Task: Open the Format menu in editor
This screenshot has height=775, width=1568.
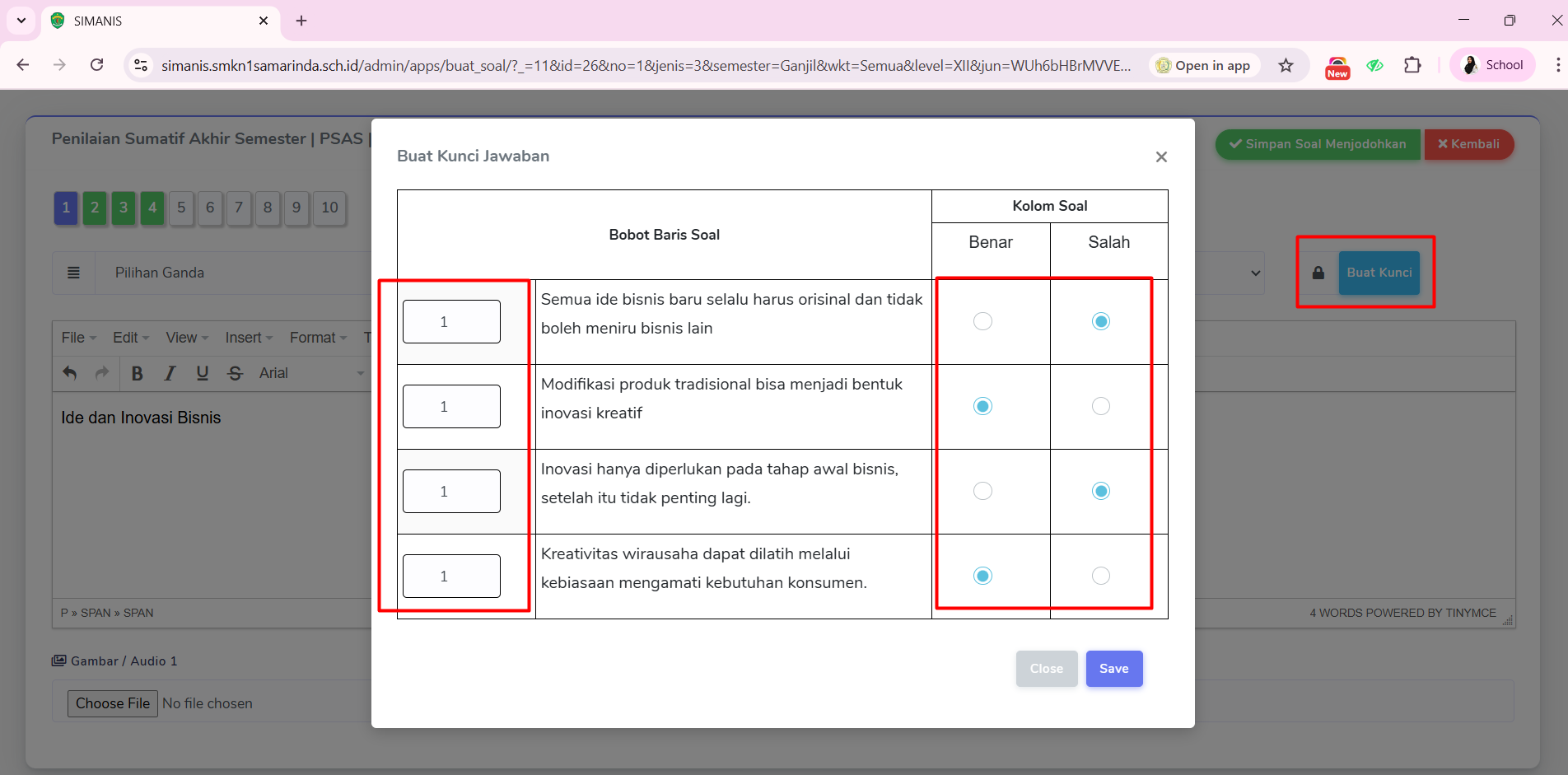Action: pos(318,338)
